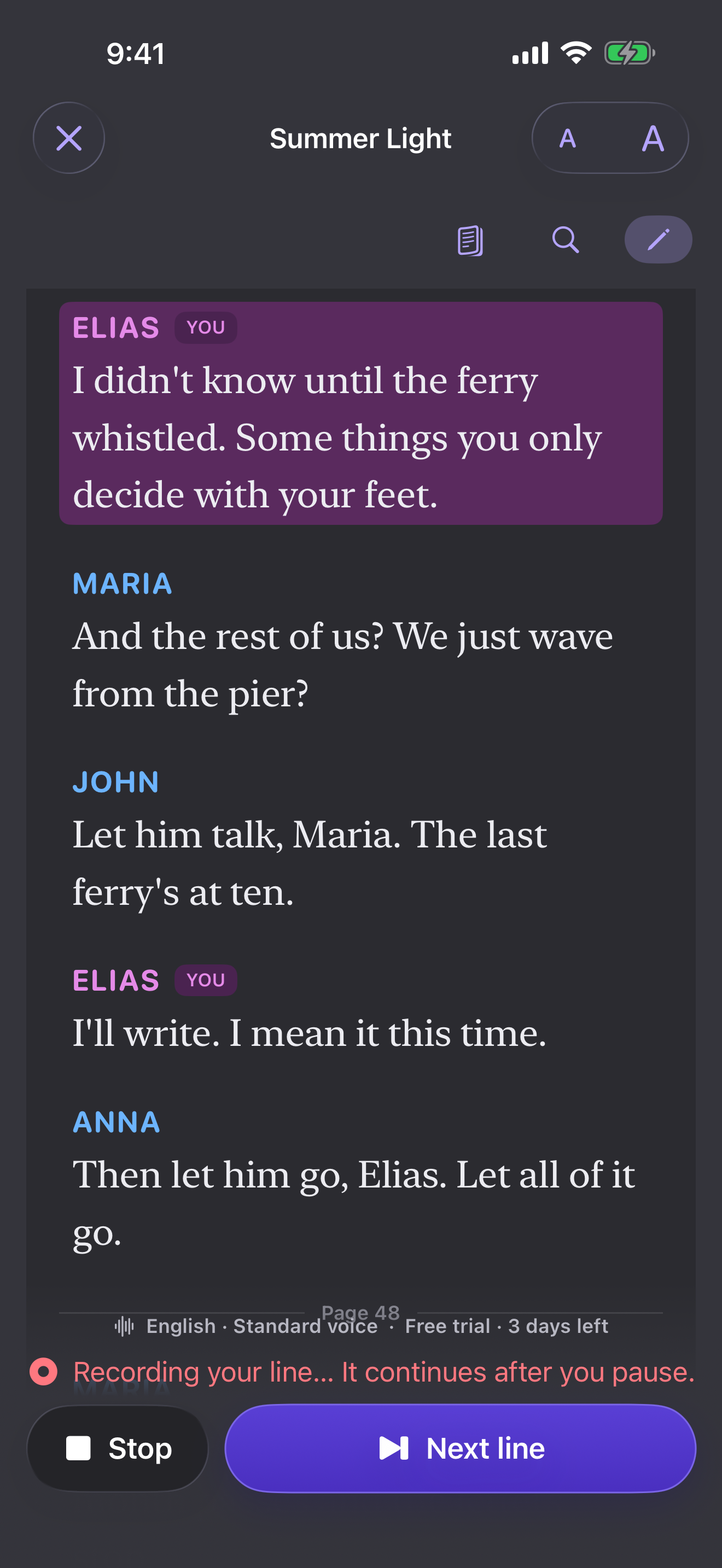Image resolution: width=722 pixels, height=1568 pixels.
Task: Stop the line recording
Action: [x=118, y=1448]
